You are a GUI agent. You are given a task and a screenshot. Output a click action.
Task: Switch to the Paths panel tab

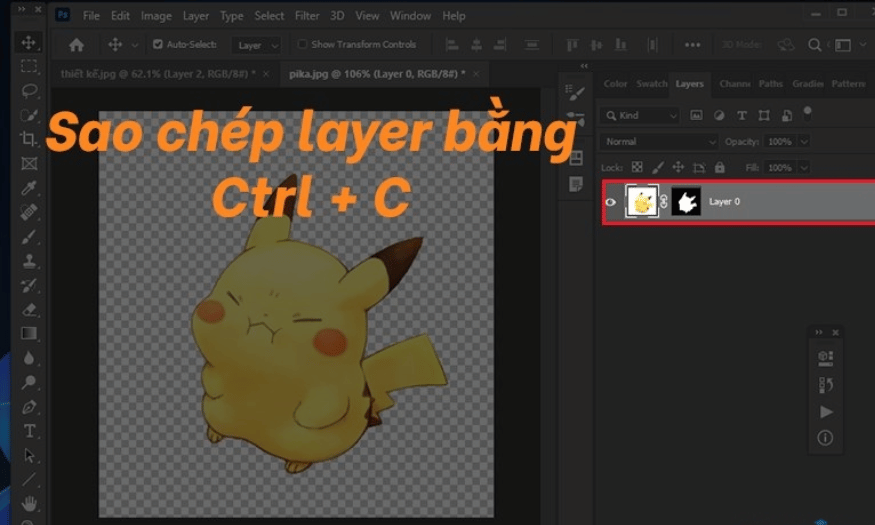click(x=770, y=84)
